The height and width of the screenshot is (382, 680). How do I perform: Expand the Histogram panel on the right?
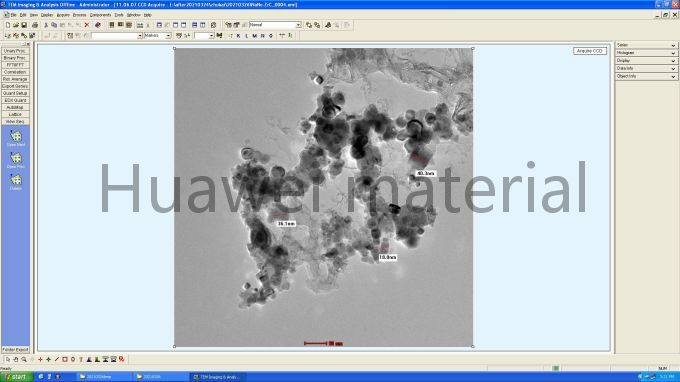coord(646,53)
